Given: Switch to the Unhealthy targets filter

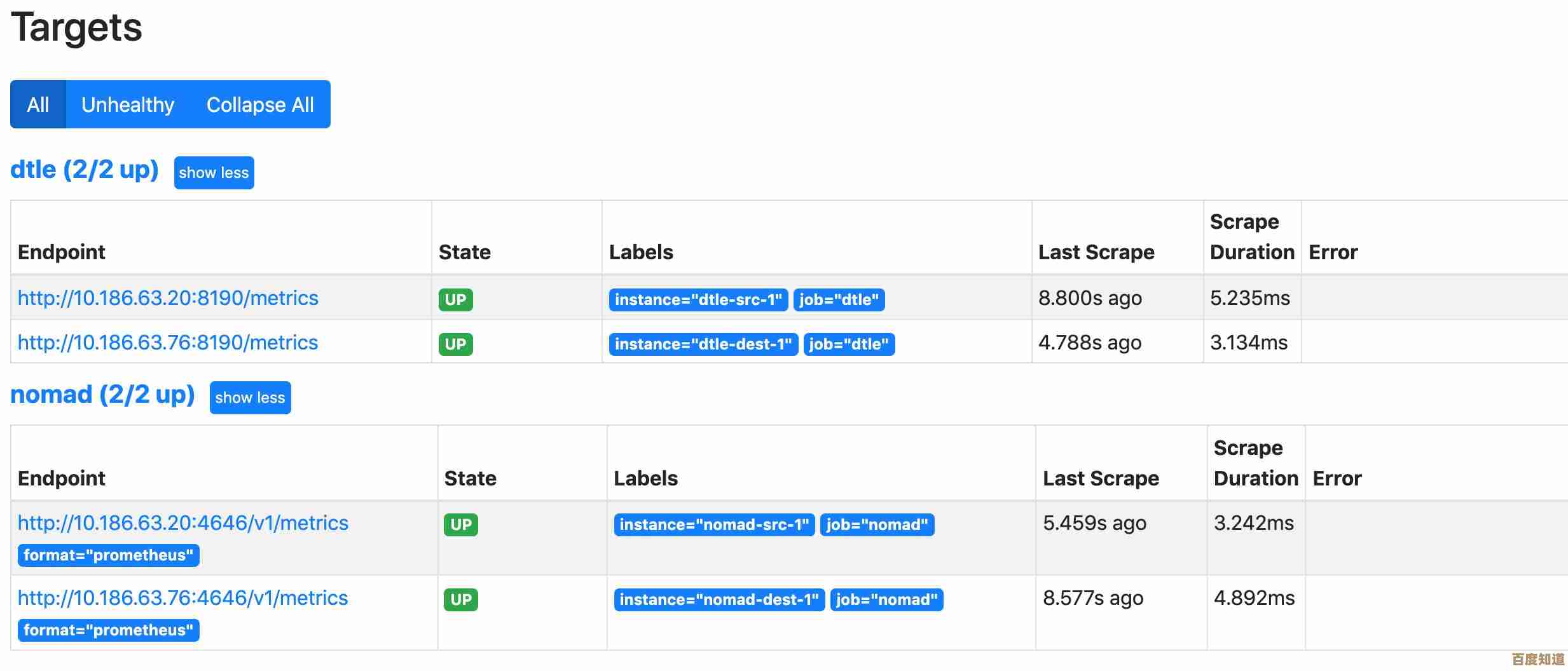Looking at the screenshot, I should (128, 104).
